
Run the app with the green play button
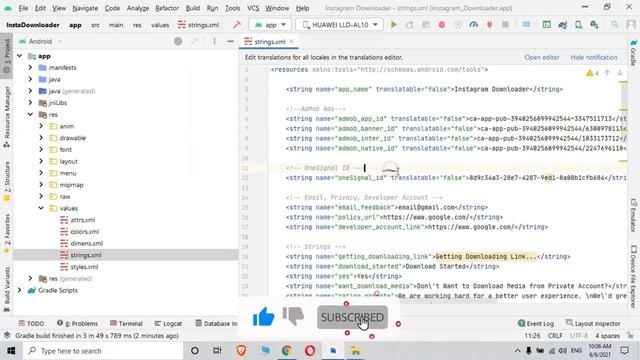coord(394,25)
